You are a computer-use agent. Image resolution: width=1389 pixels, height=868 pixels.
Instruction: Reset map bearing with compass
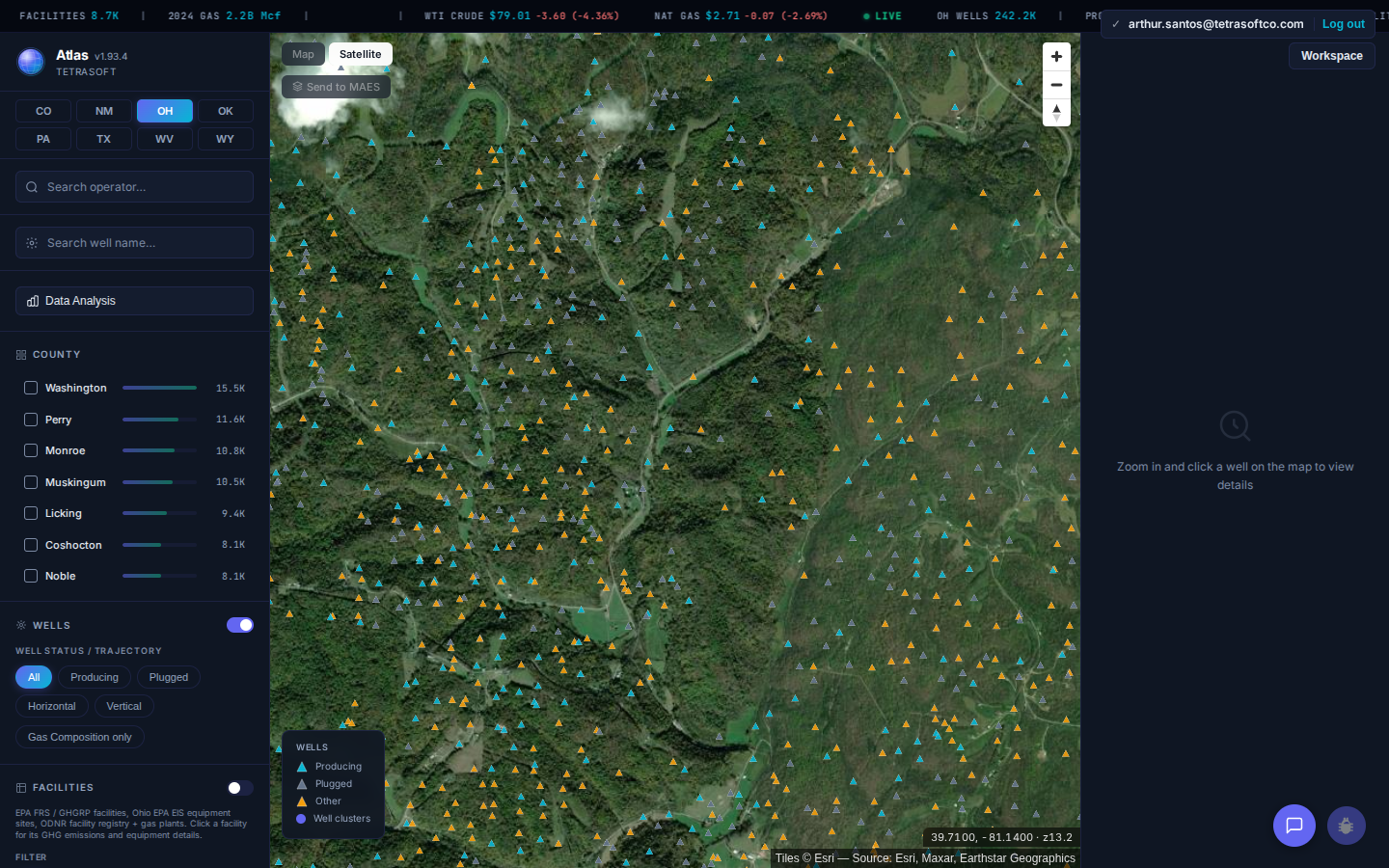point(1056,113)
